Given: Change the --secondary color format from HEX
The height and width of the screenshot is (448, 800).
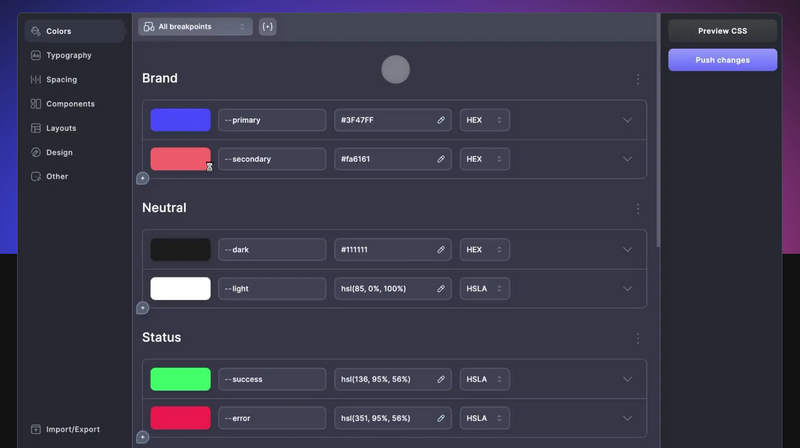Looking at the screenshot, I should point(484,159).
